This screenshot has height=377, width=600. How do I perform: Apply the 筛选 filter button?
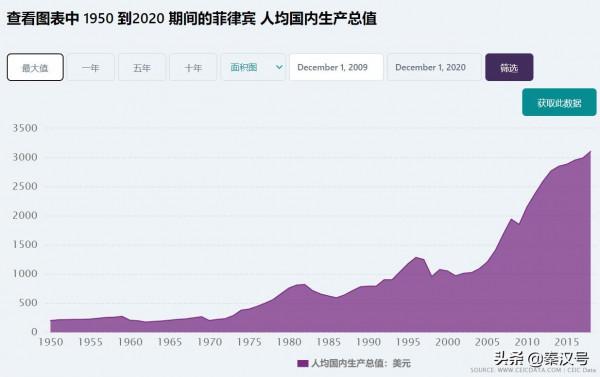coord(509,67)
